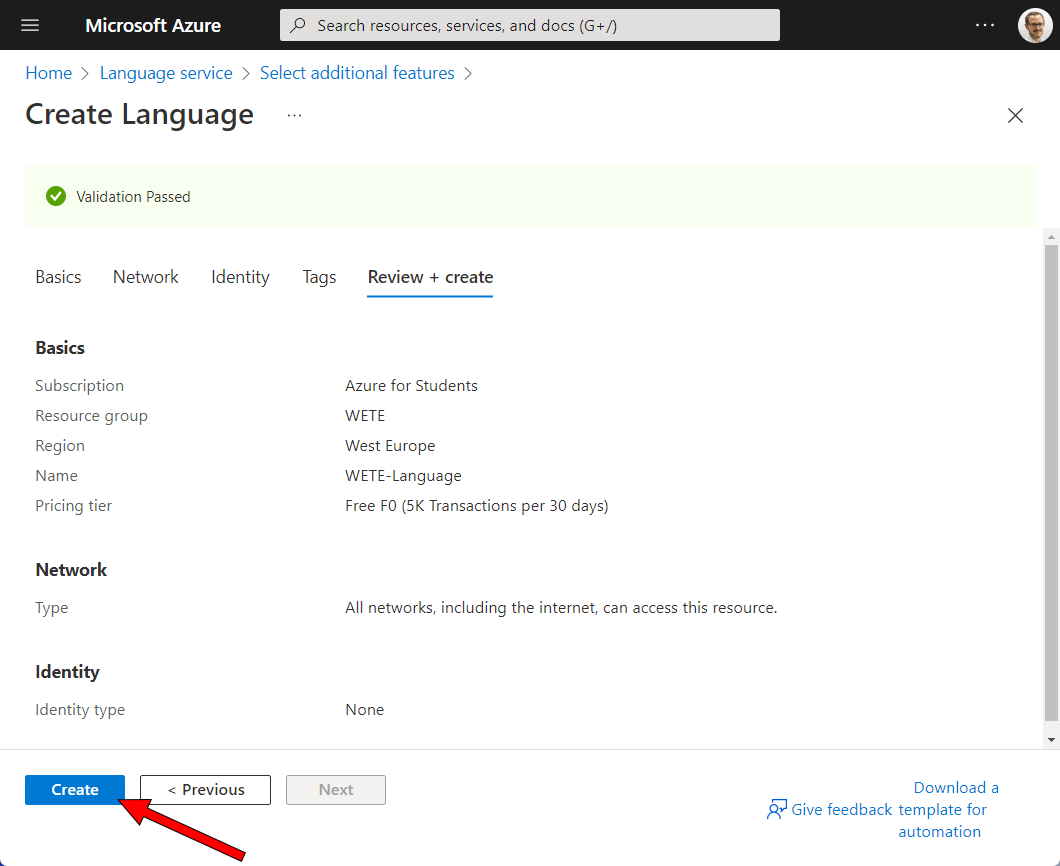Image resolution: width=1060 pixels, height=866 pixels.
Task: Open Select additional features breadcrumb
Action: (357, 73)
